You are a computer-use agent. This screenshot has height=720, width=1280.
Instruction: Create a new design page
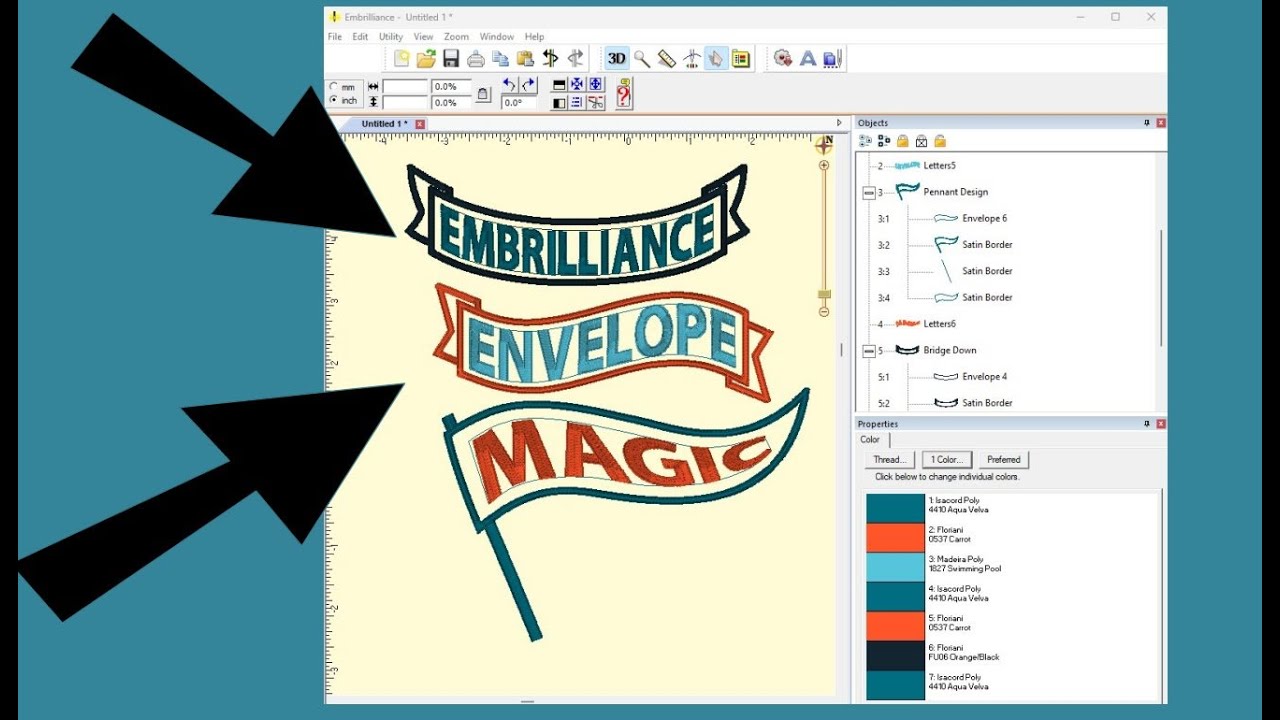401,59
